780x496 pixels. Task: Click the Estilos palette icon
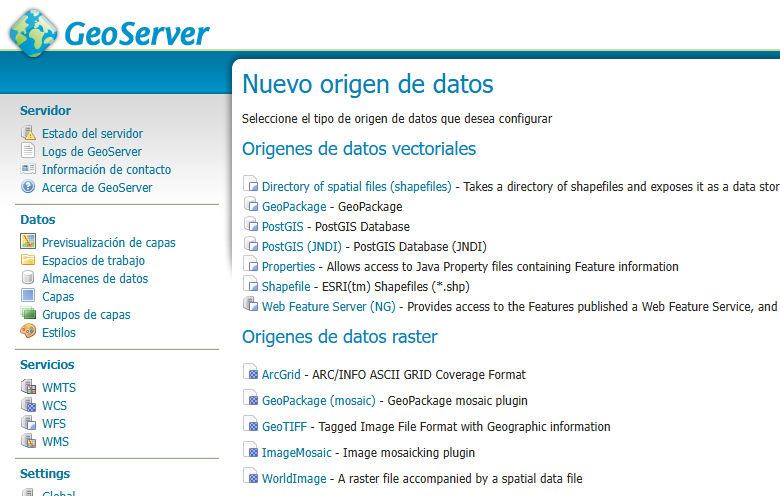(28, 331)
